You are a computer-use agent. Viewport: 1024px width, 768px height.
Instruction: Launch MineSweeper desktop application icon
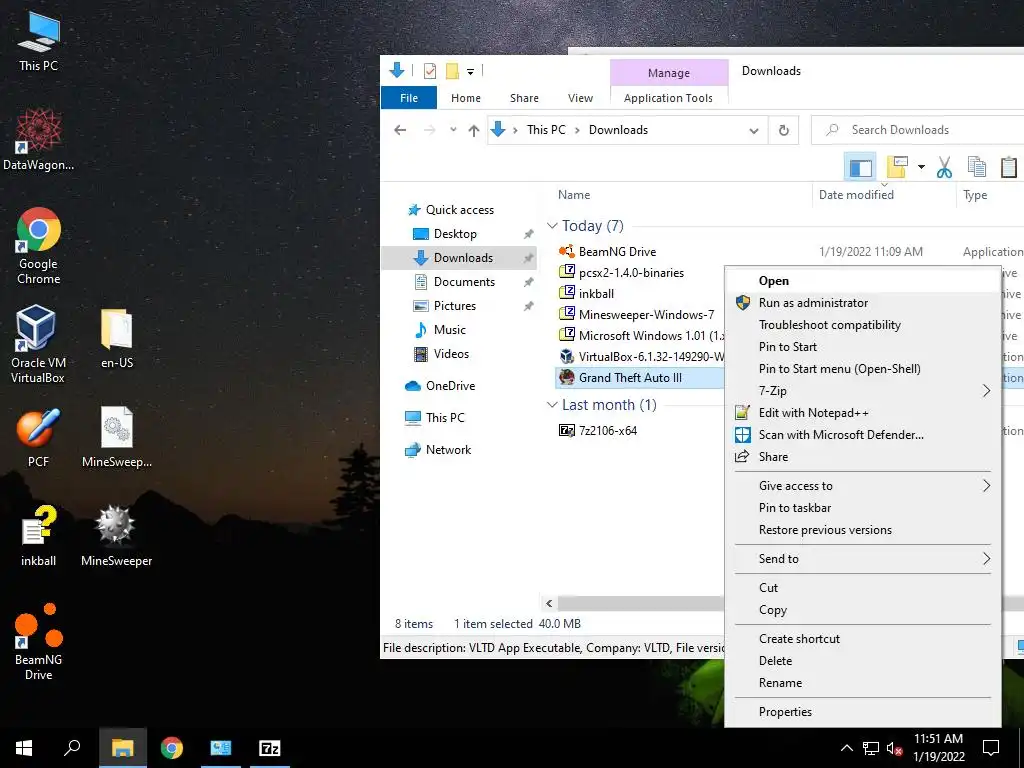(x=117, y=536)
